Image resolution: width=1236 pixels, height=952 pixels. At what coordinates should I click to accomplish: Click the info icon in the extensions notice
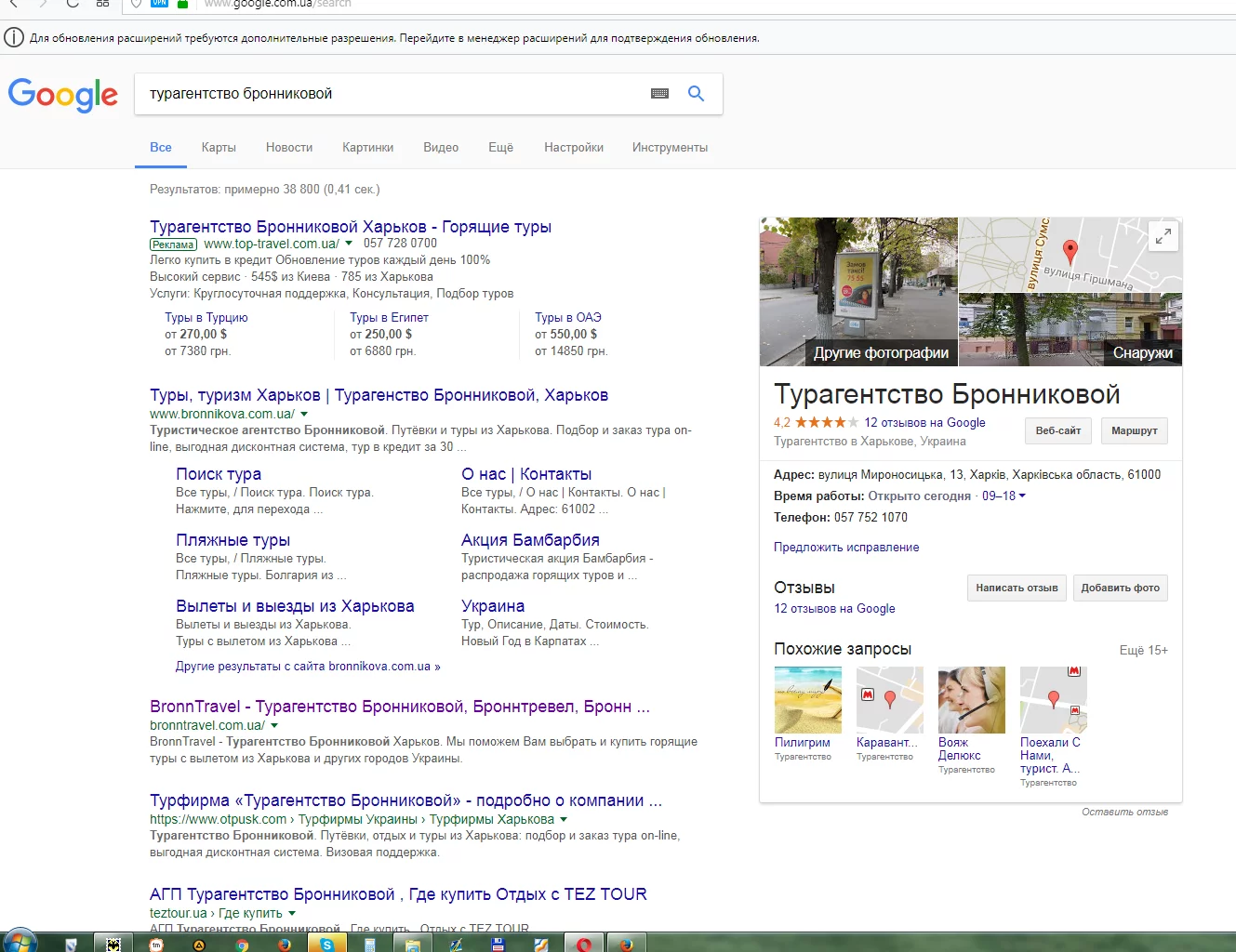click(14, 37)
